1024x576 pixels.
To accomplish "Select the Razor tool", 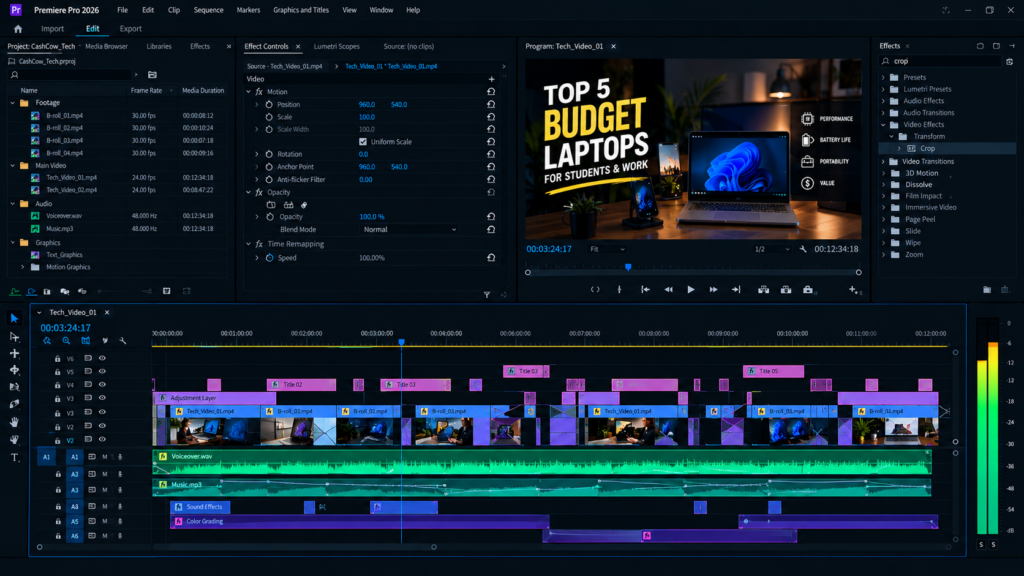I will click(x=14, y=387).
